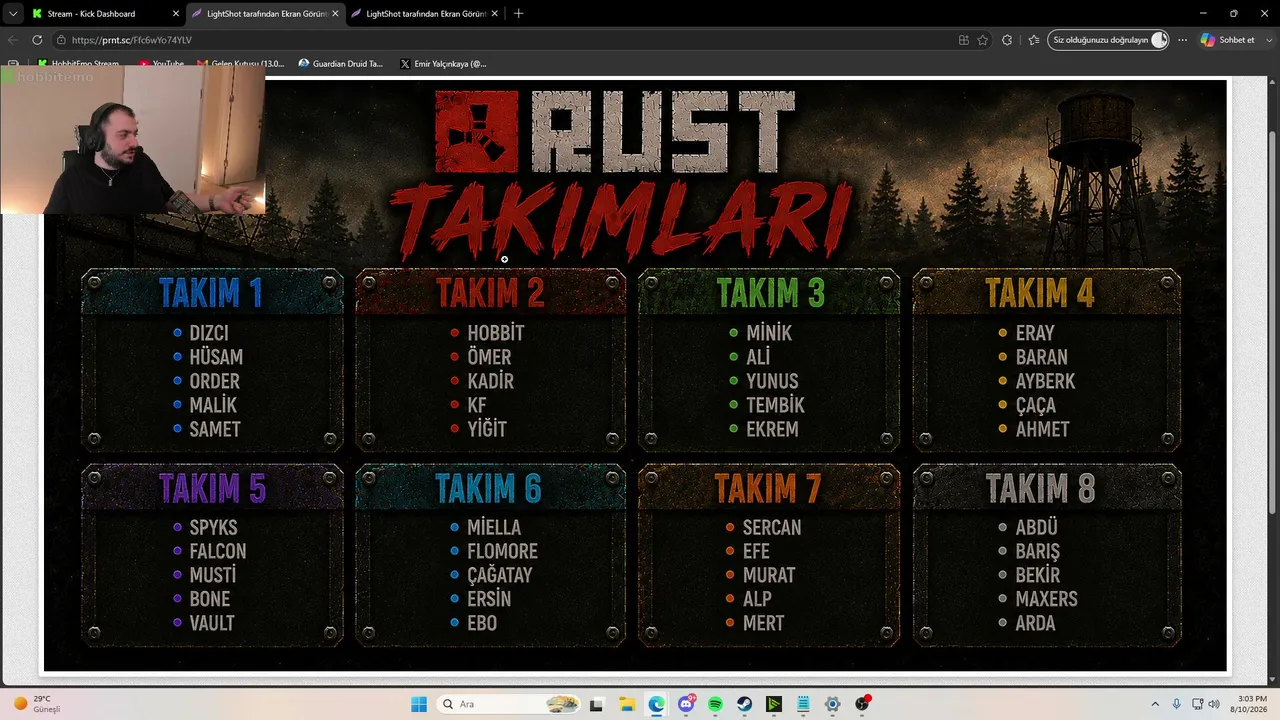
Task: Click the MAXERS name in Takım 8
Action: (x=1046, y=599)
